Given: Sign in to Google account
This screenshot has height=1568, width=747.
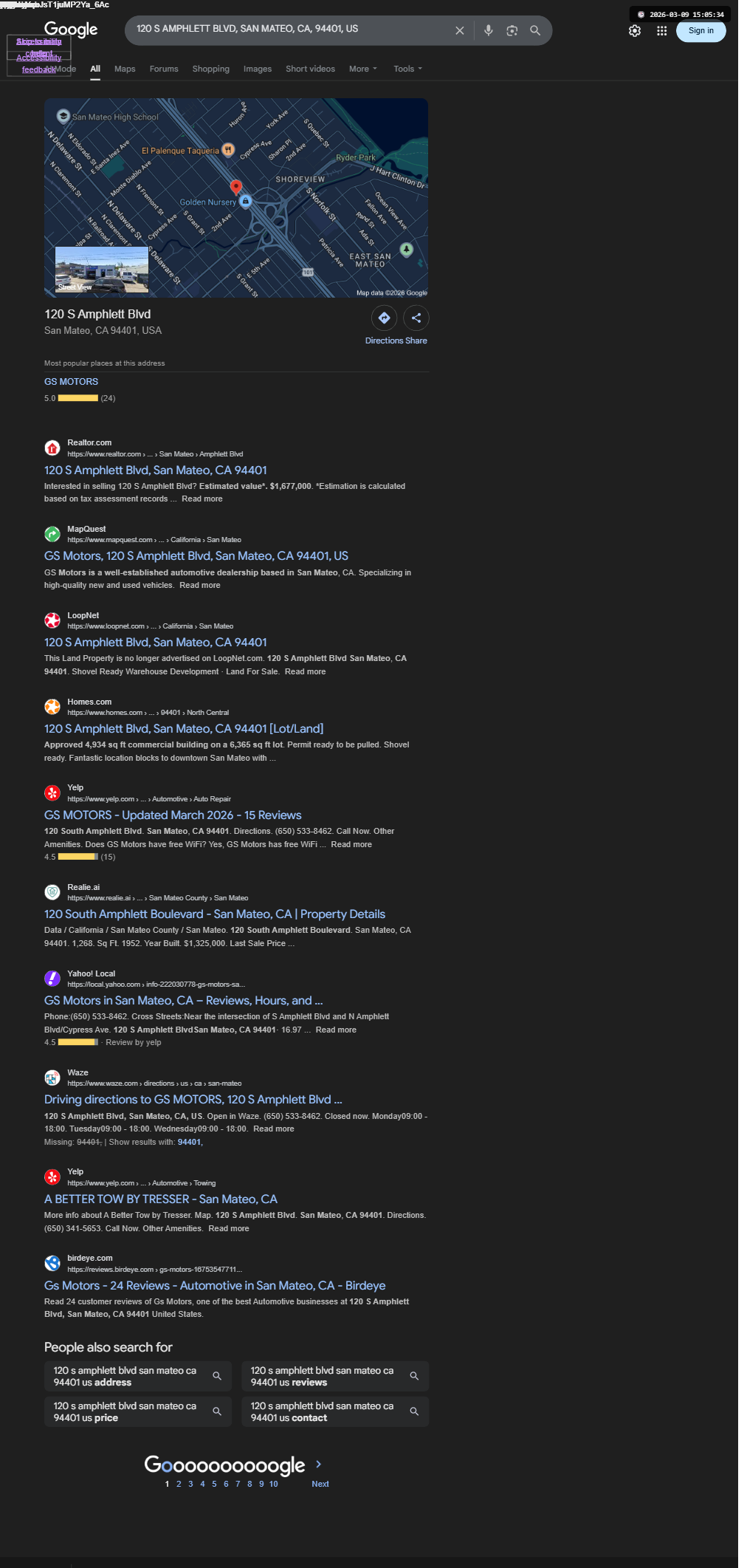Looking at the screenshot, I should pyautogui.click(x=700, y=31).
